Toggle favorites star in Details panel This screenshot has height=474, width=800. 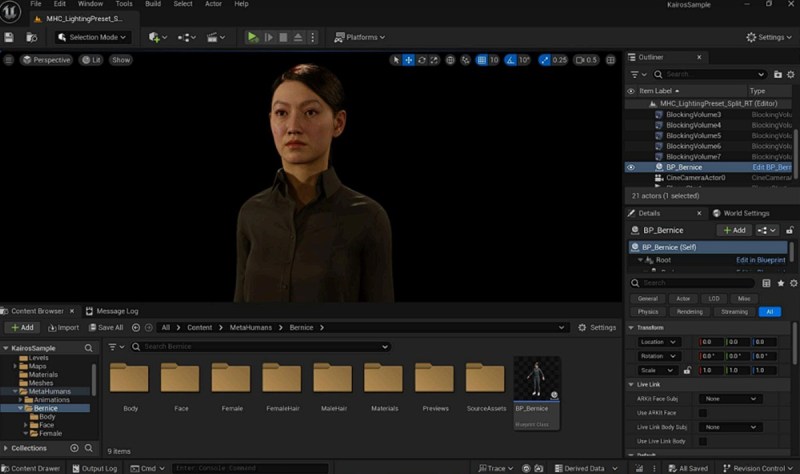tap(781, 283)
